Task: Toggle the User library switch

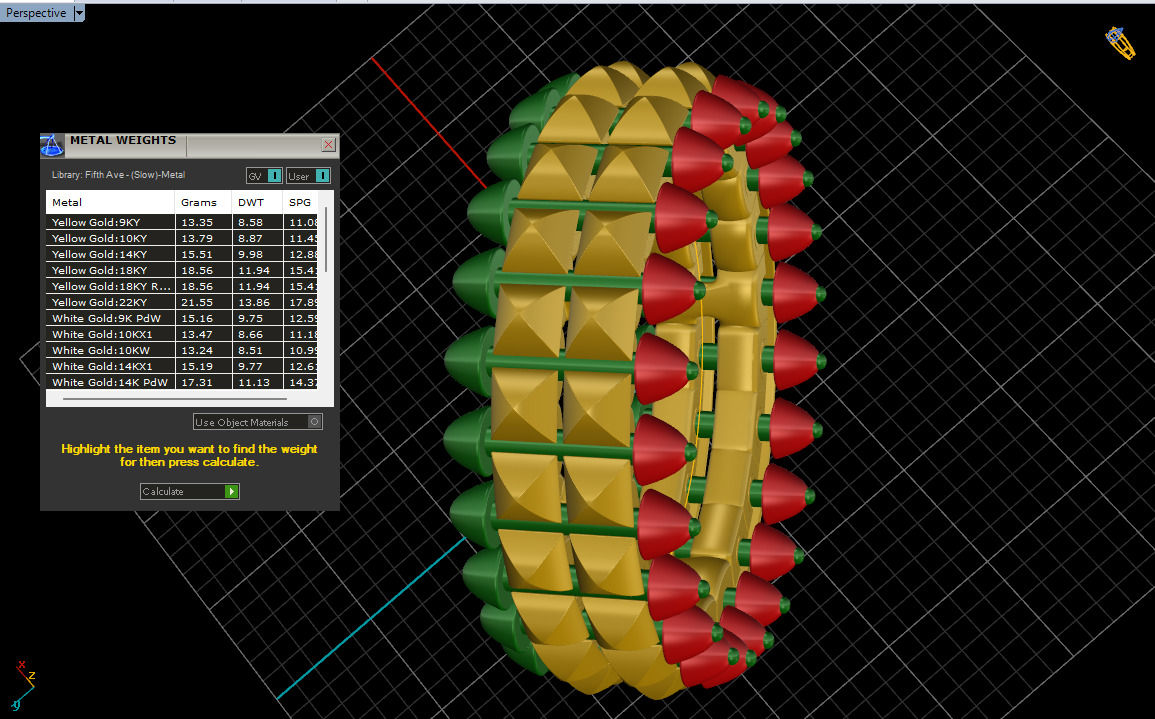Action: [x=309, y=175]
